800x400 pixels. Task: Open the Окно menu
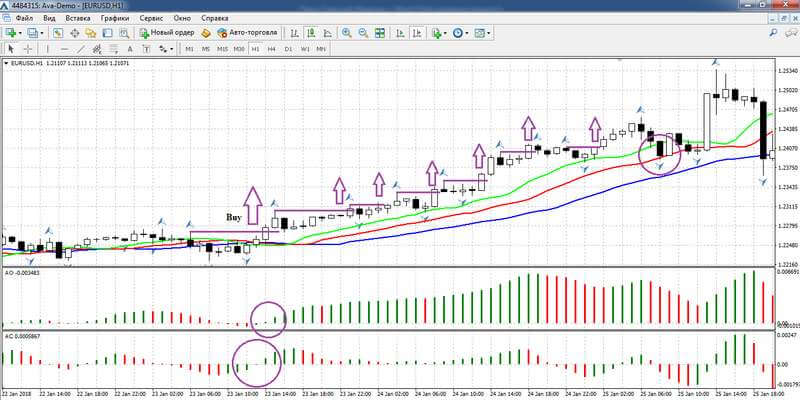(182, 18)
